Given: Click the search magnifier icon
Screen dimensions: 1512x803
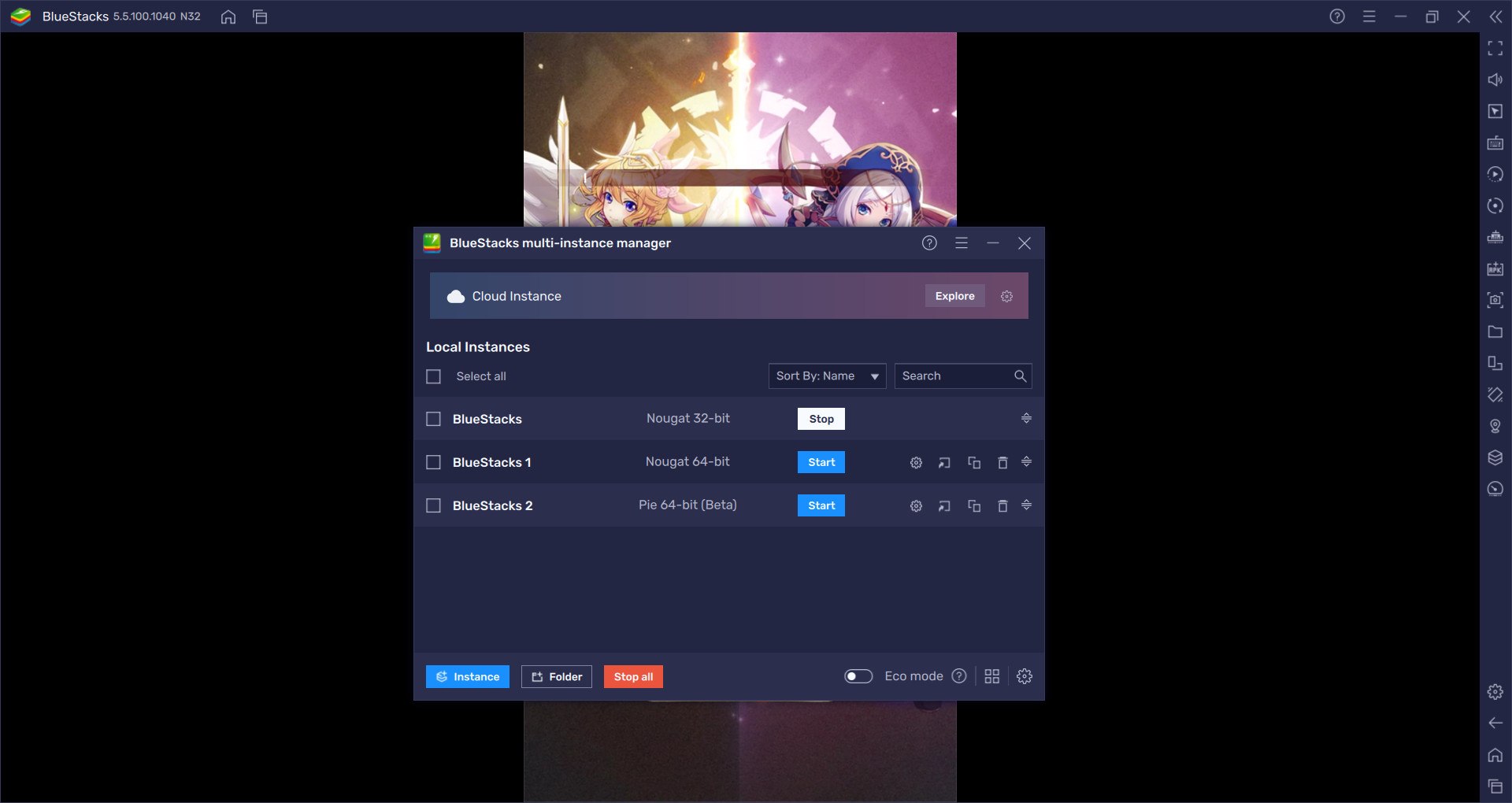Looking at the screenshot, I should pyautogui.click(x=1021, y=376).
